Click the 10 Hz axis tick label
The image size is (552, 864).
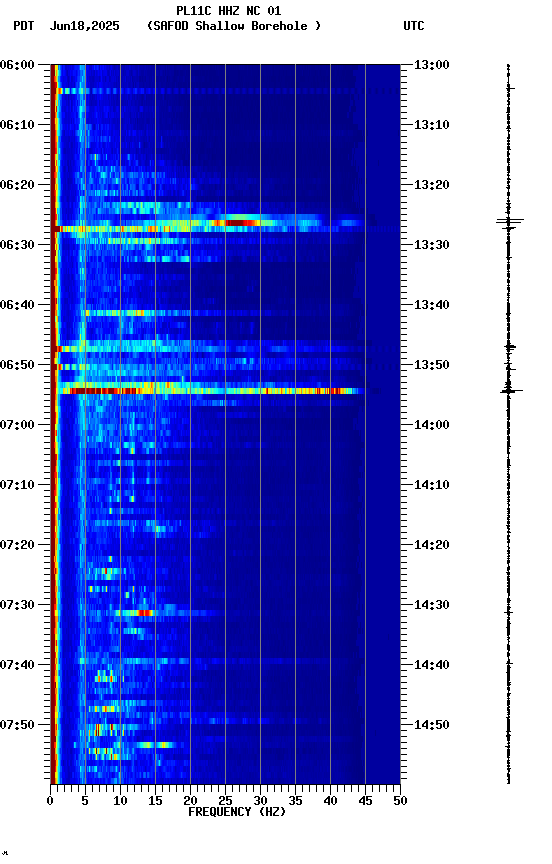[120, 801]
